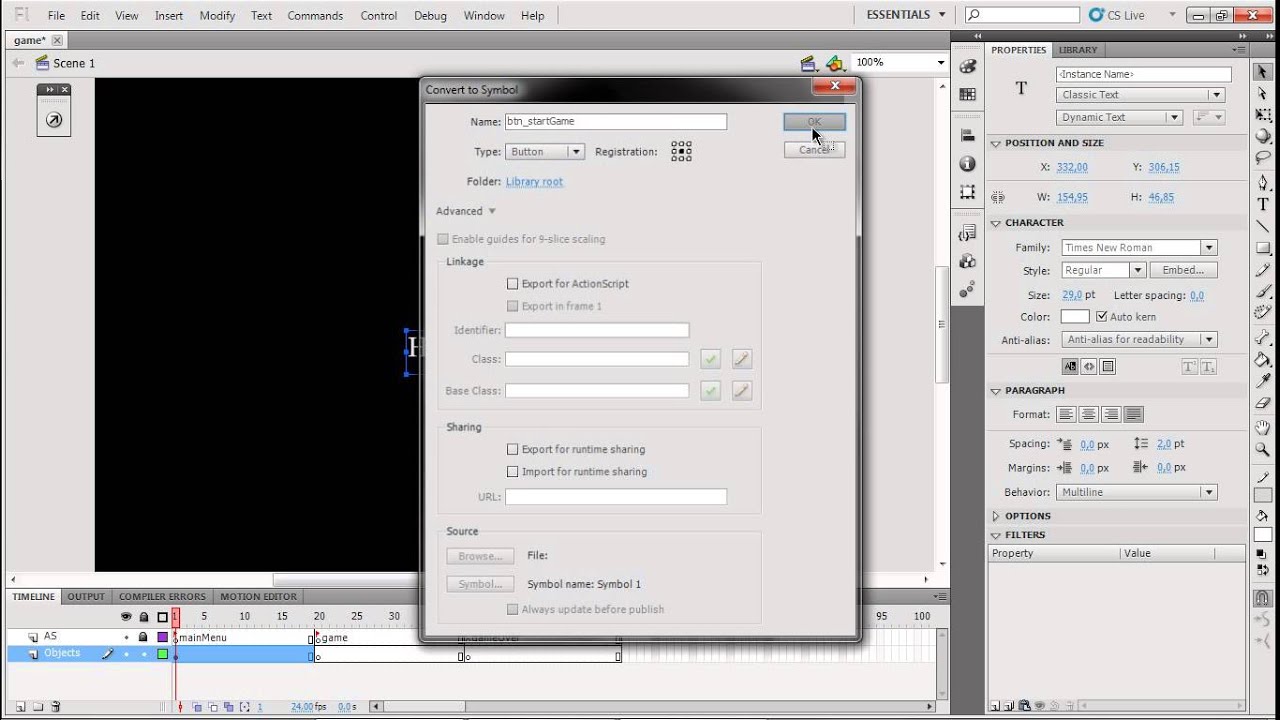
Task: Open the Commands menu
Action: pos(315,16)
